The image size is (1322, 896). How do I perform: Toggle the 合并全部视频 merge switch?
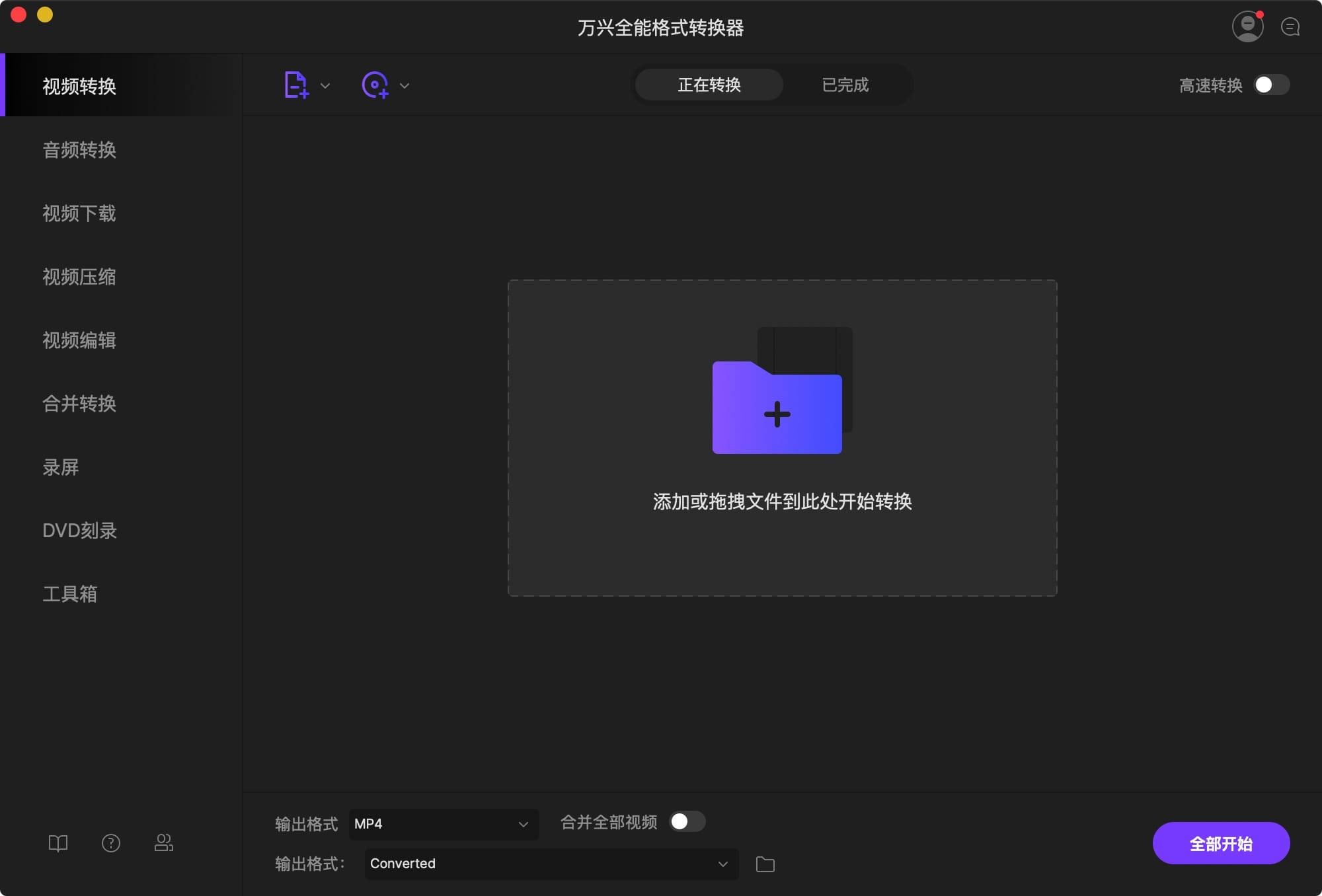[687, 821]
